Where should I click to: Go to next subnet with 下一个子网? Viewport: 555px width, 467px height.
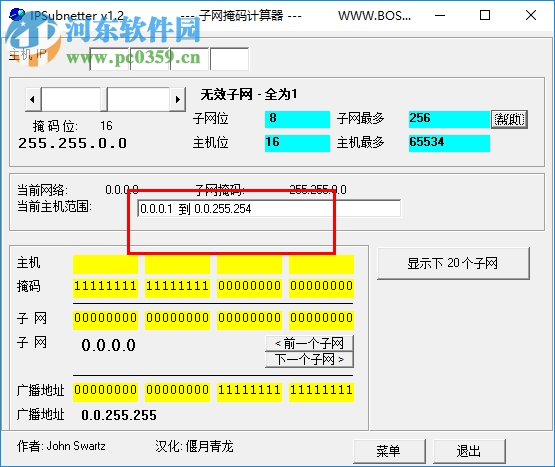[x=309, y=359]
